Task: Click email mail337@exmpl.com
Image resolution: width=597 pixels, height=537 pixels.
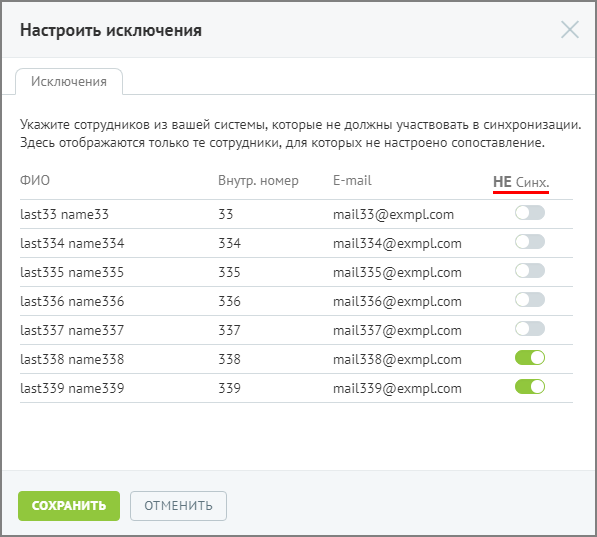Action: [397, 330]
